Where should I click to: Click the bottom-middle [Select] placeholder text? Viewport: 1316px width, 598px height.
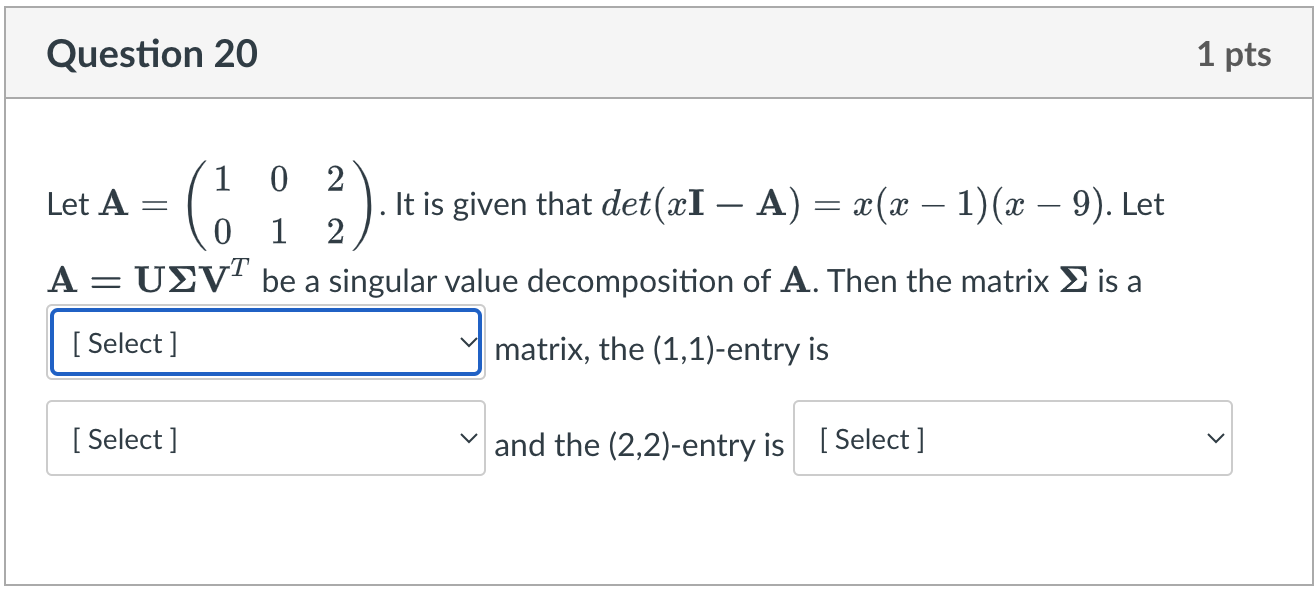pos(125,438)
